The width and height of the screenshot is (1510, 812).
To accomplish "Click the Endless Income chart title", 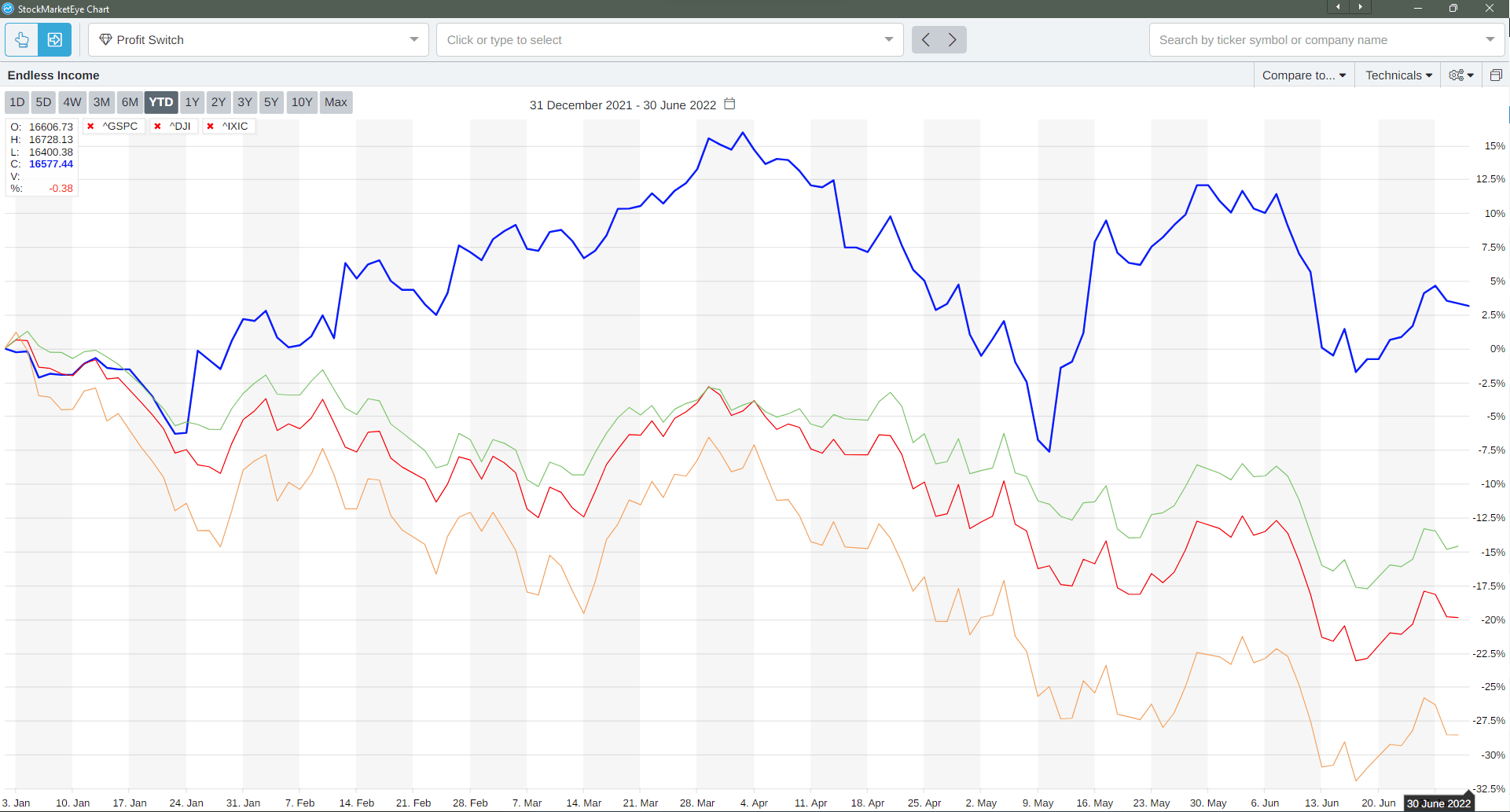I will pos(53,75).
